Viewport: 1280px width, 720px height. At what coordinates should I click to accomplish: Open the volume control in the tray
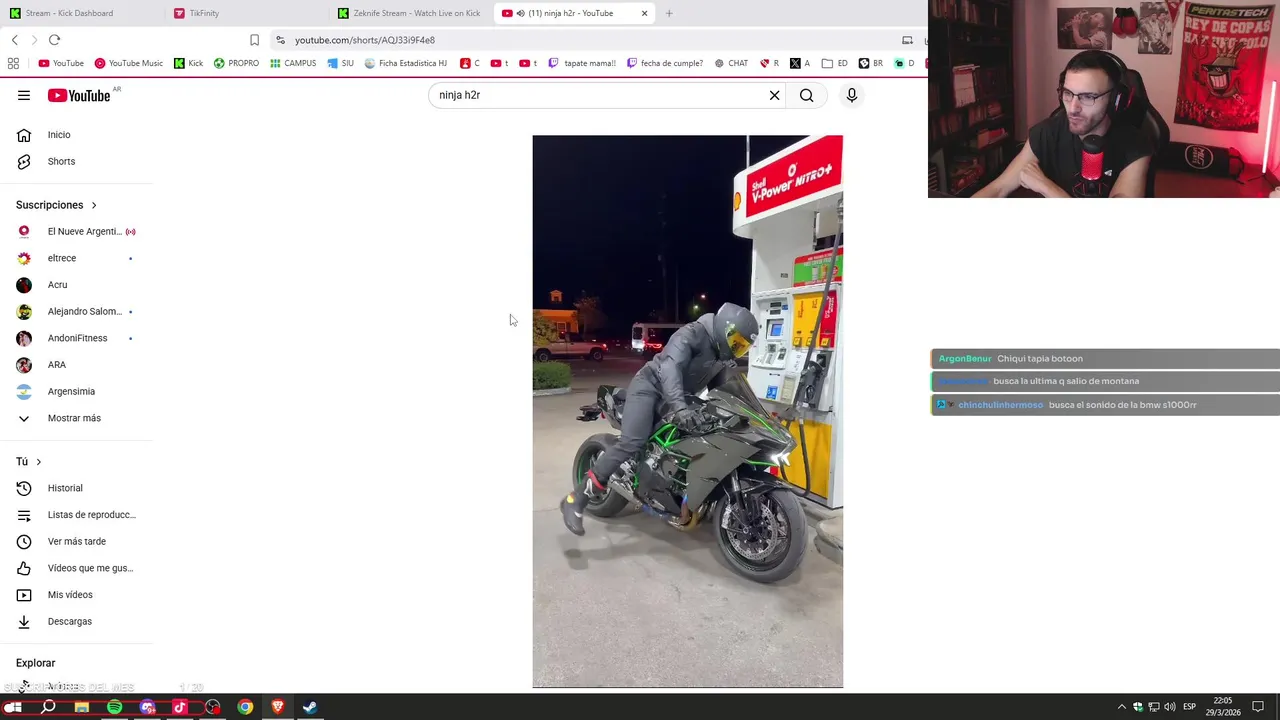pos(1170,707)
